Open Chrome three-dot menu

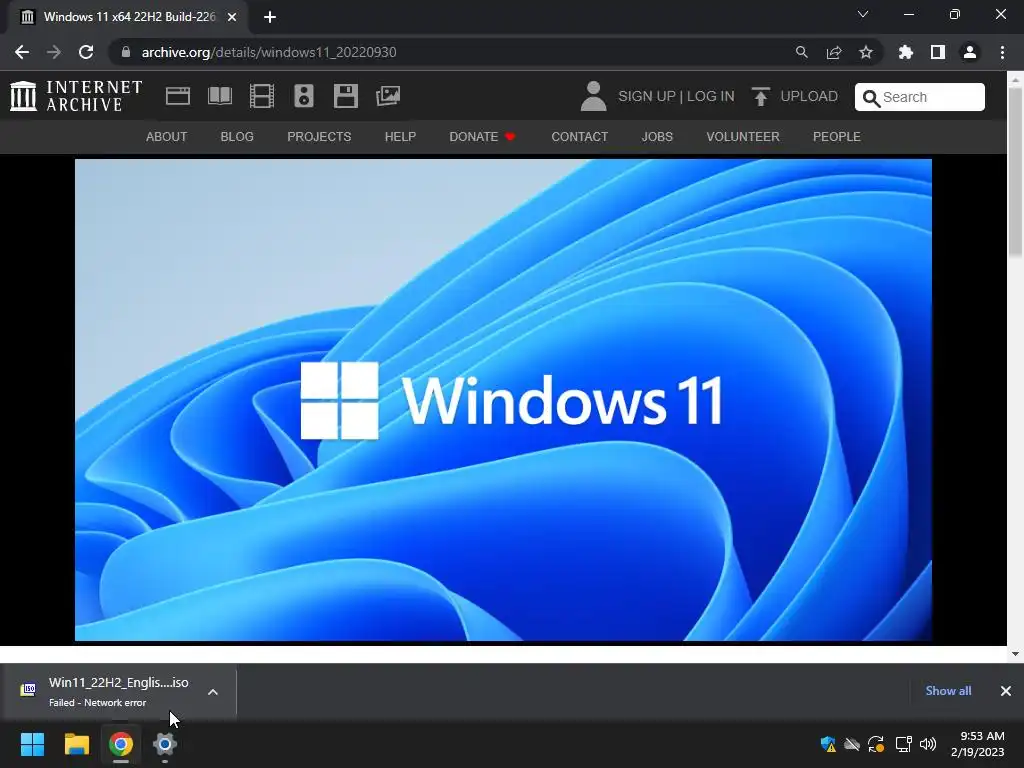[1002, 52]
